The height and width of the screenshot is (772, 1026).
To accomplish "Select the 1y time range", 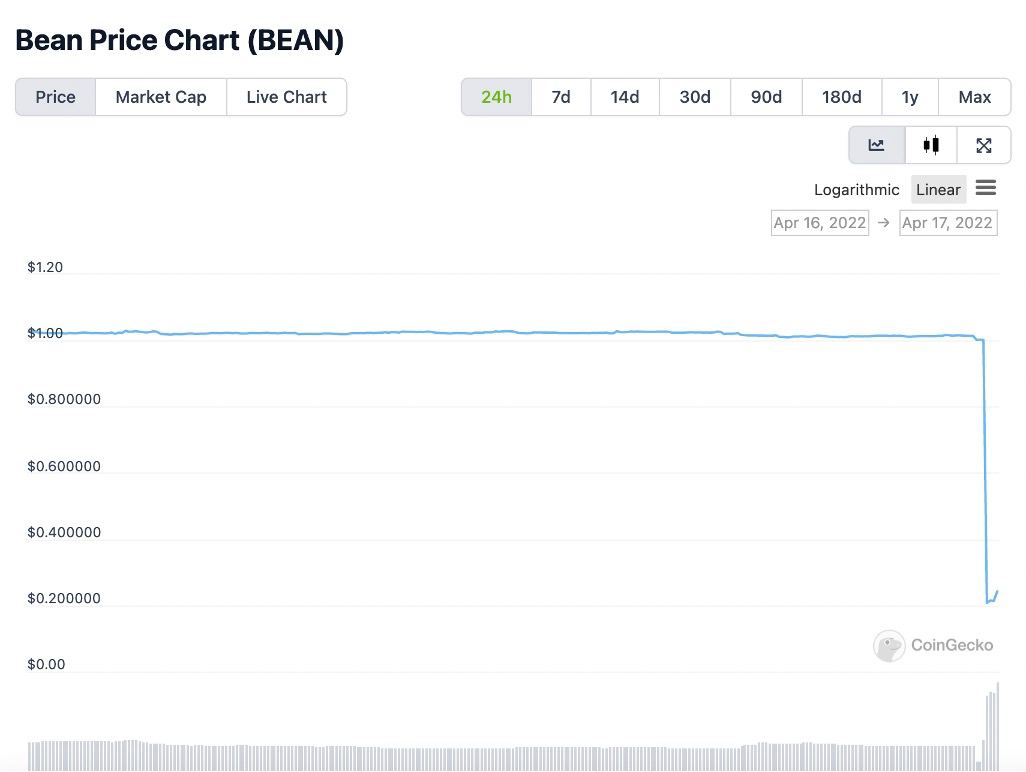I will pyautogui.click(x=910, y=97).
